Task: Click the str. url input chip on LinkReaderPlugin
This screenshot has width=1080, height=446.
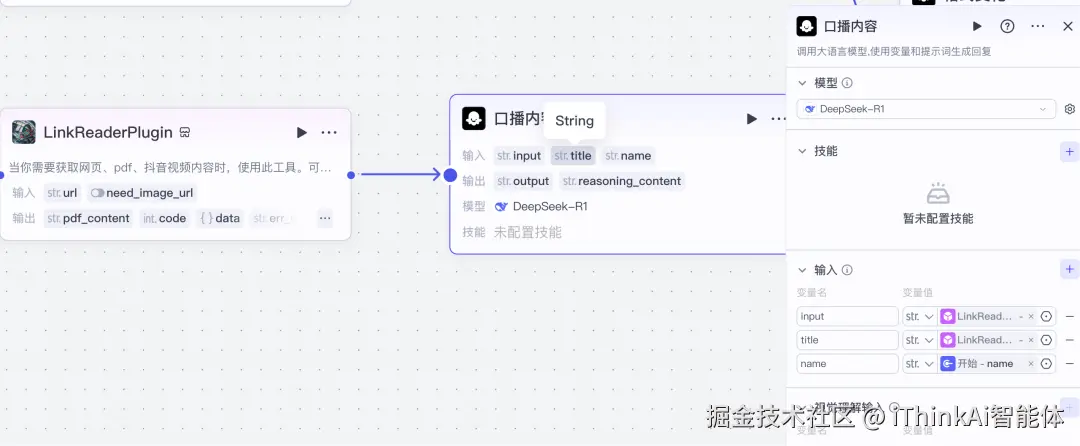Action: click(63, 193)
